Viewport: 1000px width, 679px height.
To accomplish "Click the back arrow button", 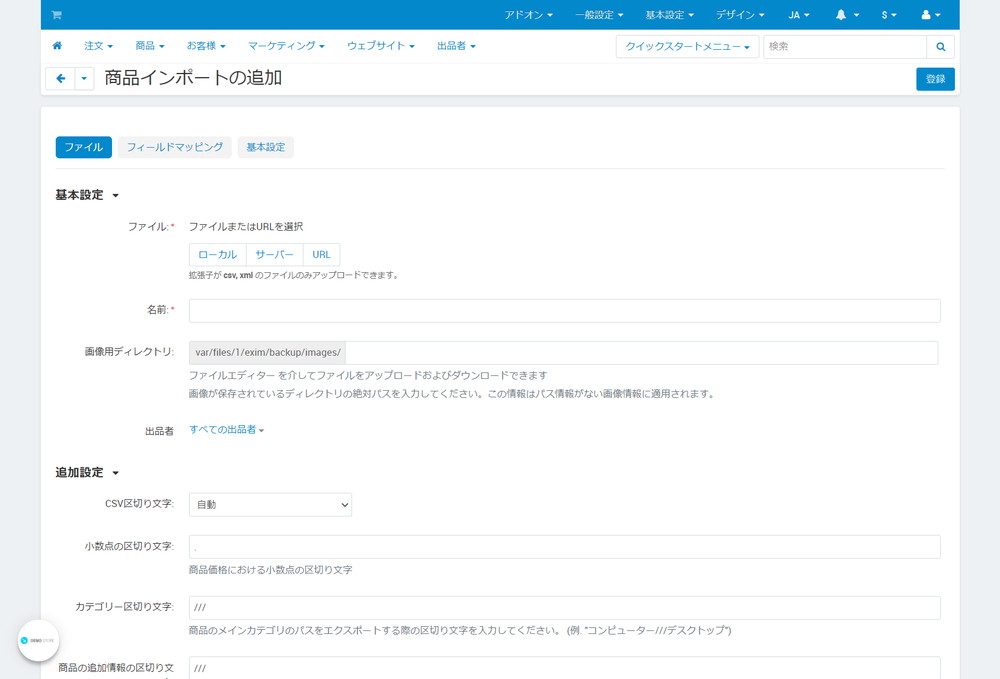I will coord(61,78).
